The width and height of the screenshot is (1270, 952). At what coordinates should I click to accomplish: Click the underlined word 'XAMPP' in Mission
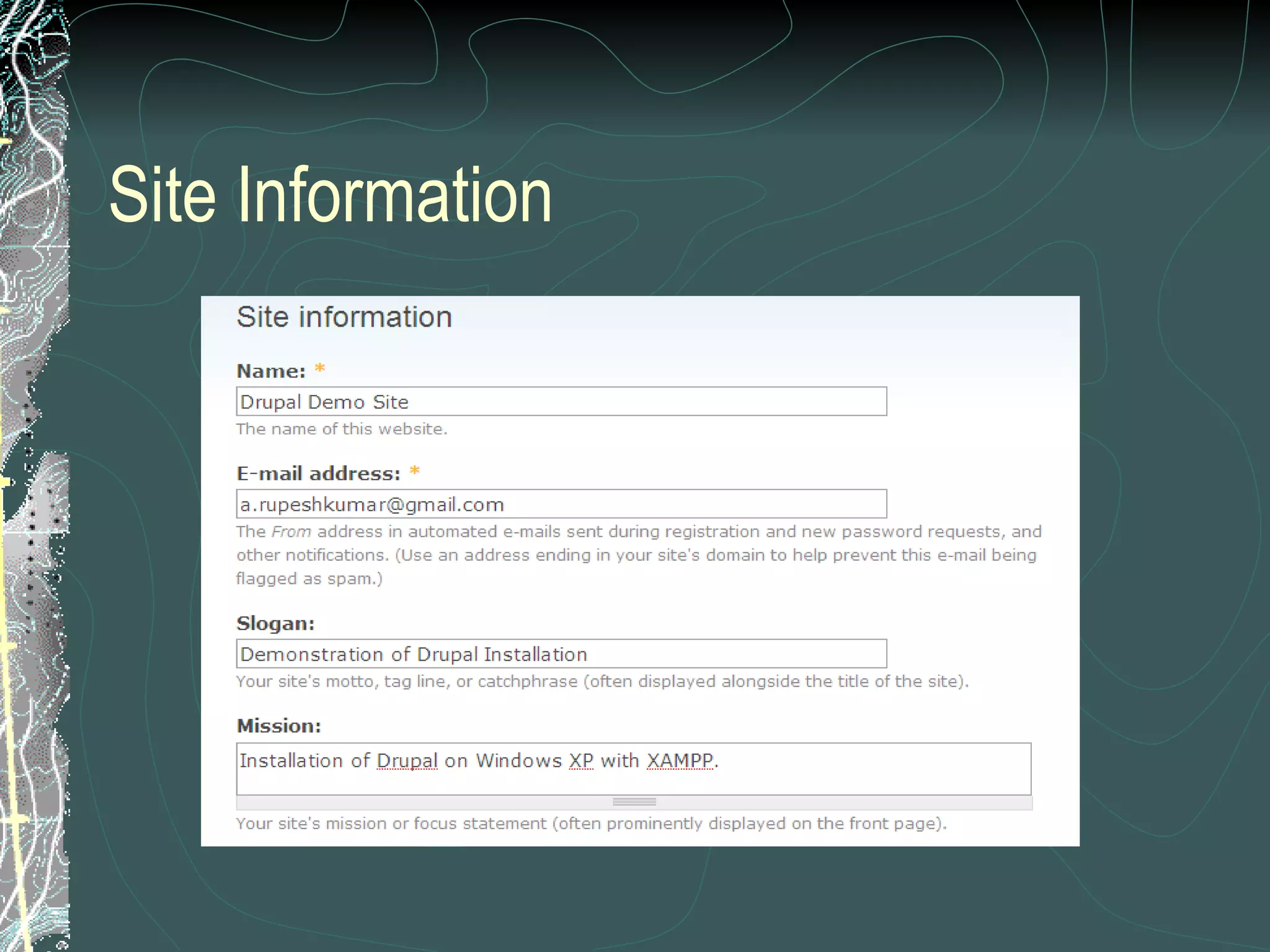pyautogui.click(x=680, y=760)
